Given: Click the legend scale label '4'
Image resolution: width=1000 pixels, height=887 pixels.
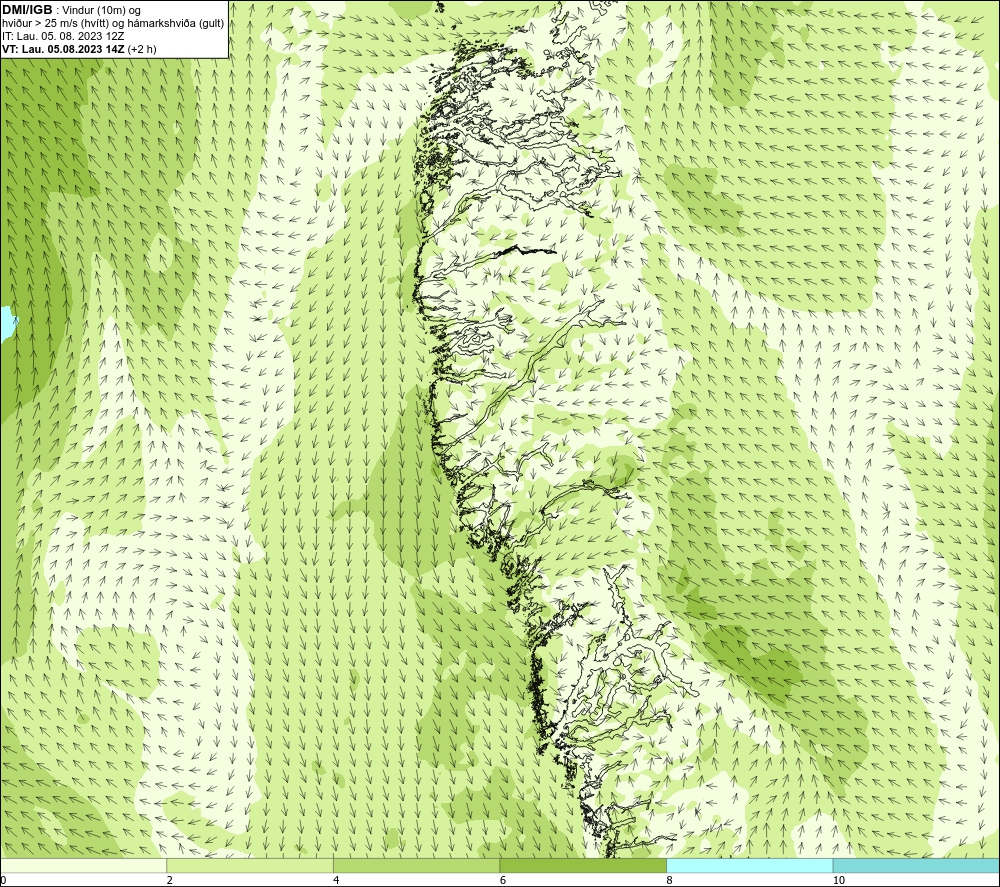Looking at the screenshot, I should pyautogui.click(x=336, y=880).
